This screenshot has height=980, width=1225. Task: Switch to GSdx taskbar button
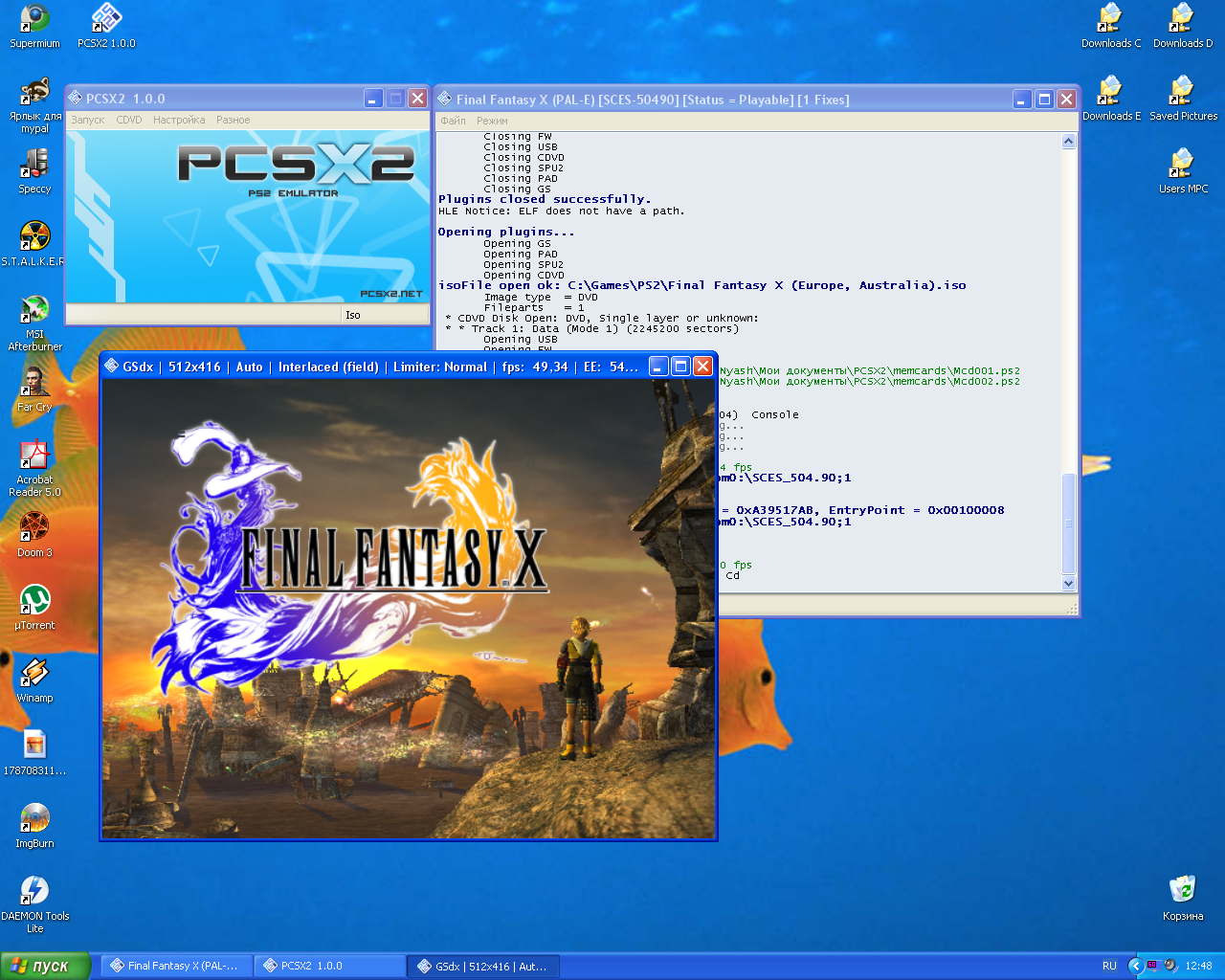pos(483,966)
